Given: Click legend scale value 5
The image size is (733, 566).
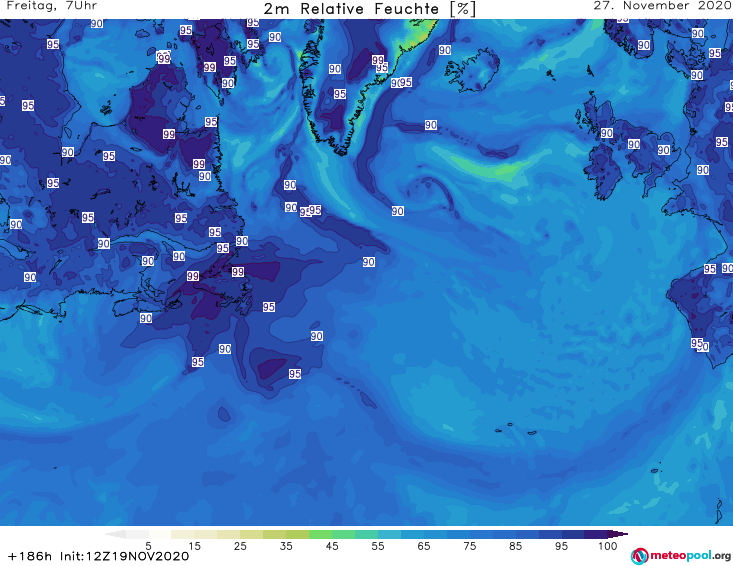Looking at the screenshot, I should [148, 546].
